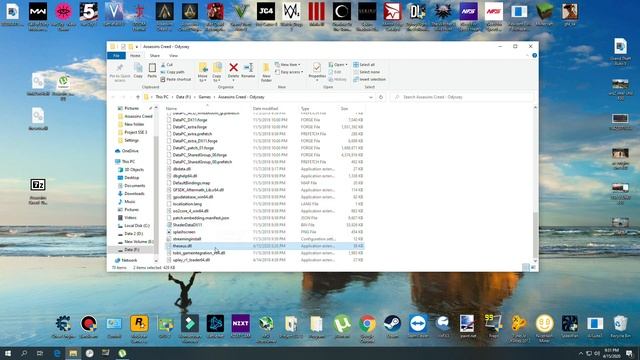Image resolution: width=640 pixels, height=360 pixels.
Task: Click the Delete red X icon in ribbon
Action: tap(233, 68)
